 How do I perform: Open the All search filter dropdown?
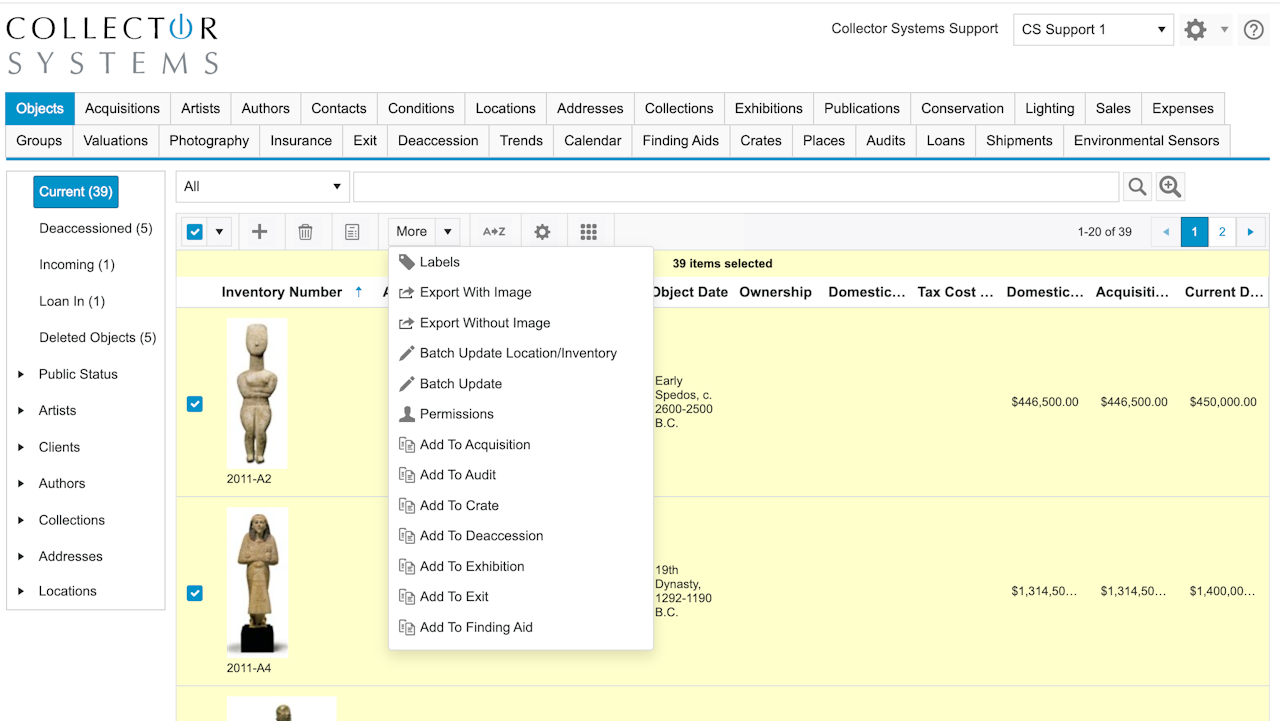point(263,187)
